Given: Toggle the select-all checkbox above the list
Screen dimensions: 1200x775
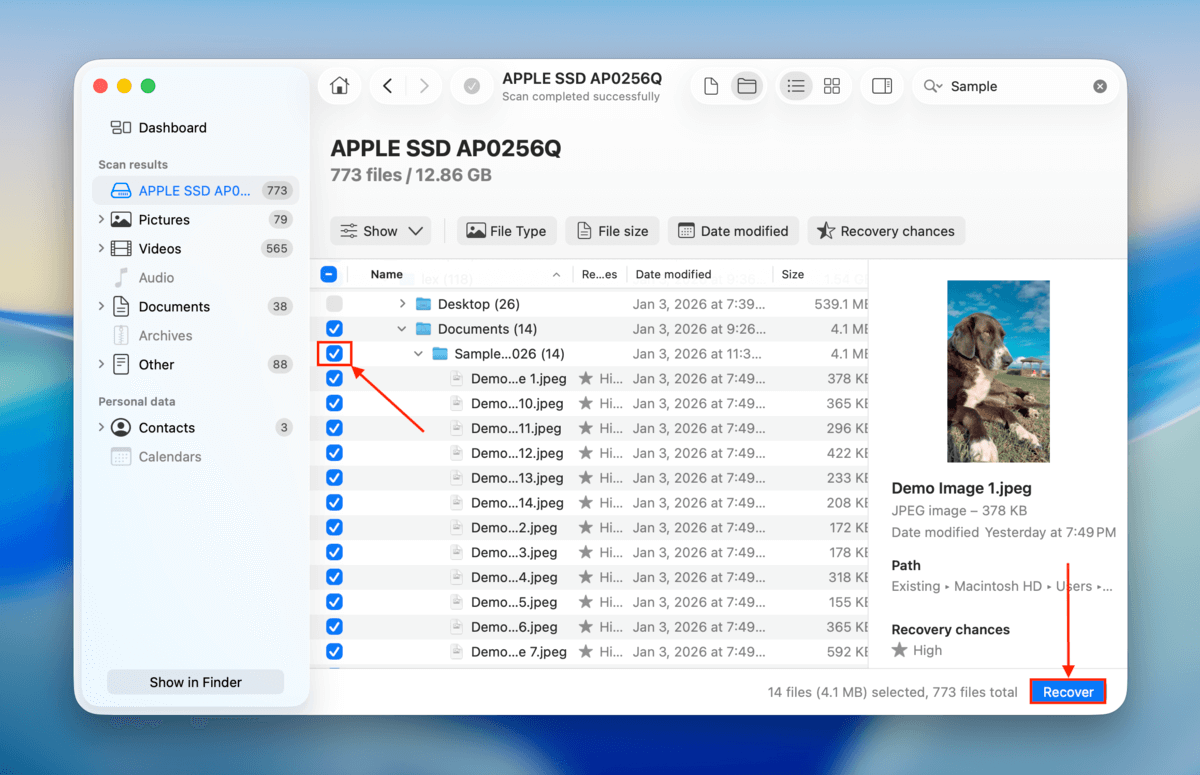Looking at the screenshot, I should point(329,273).
